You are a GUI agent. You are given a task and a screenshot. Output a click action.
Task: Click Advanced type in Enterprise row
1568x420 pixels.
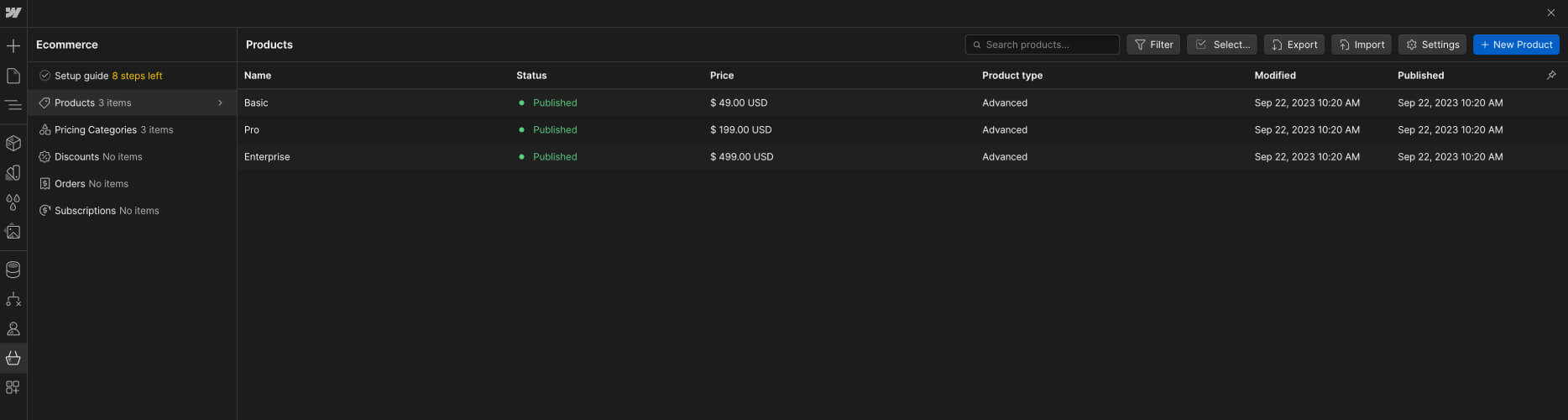pos(1005,156)
